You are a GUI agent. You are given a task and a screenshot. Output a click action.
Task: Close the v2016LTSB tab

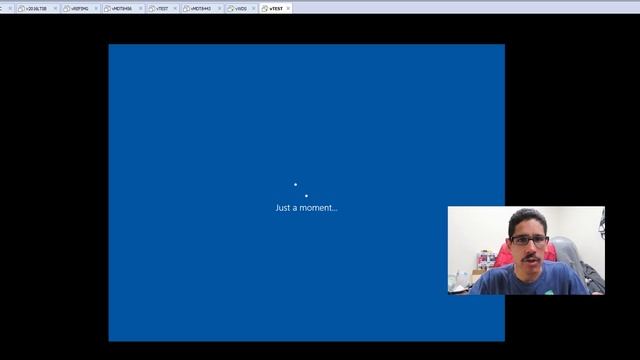[55, 9]
